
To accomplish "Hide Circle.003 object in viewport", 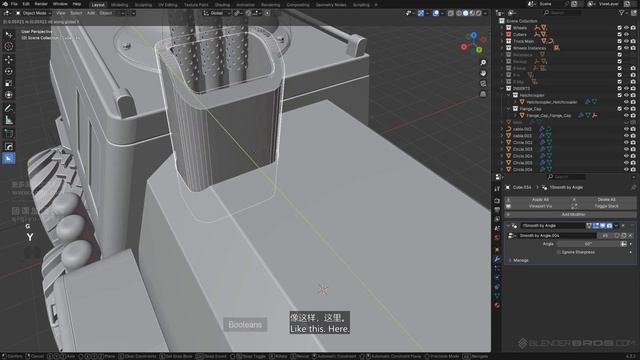I will click(627, 149).
